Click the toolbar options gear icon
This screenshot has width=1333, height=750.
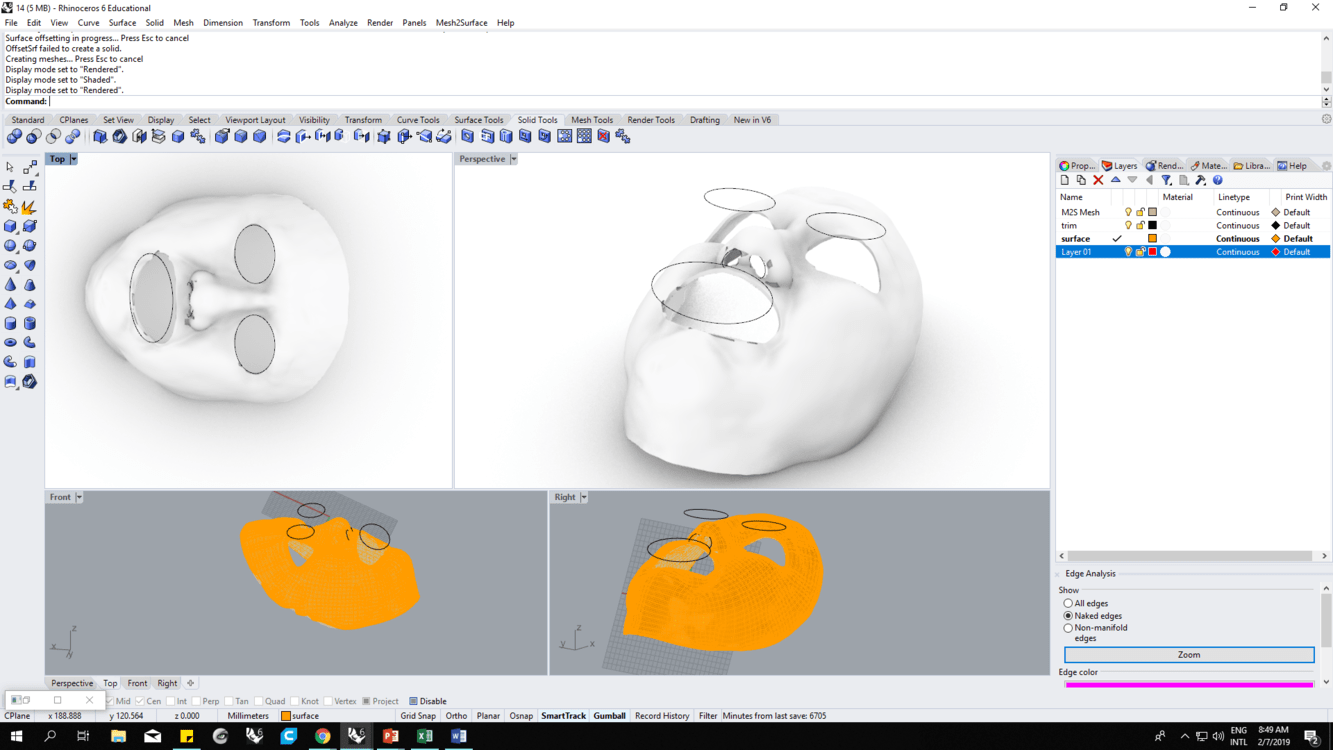[1326, 120]
